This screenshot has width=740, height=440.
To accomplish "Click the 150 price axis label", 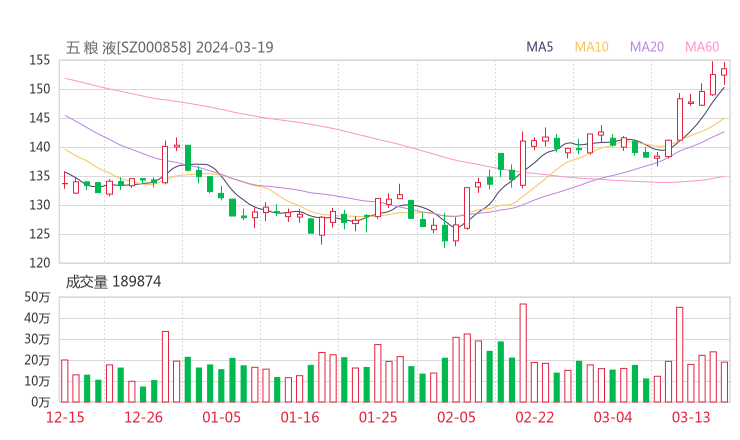I will tap(40, 89).
